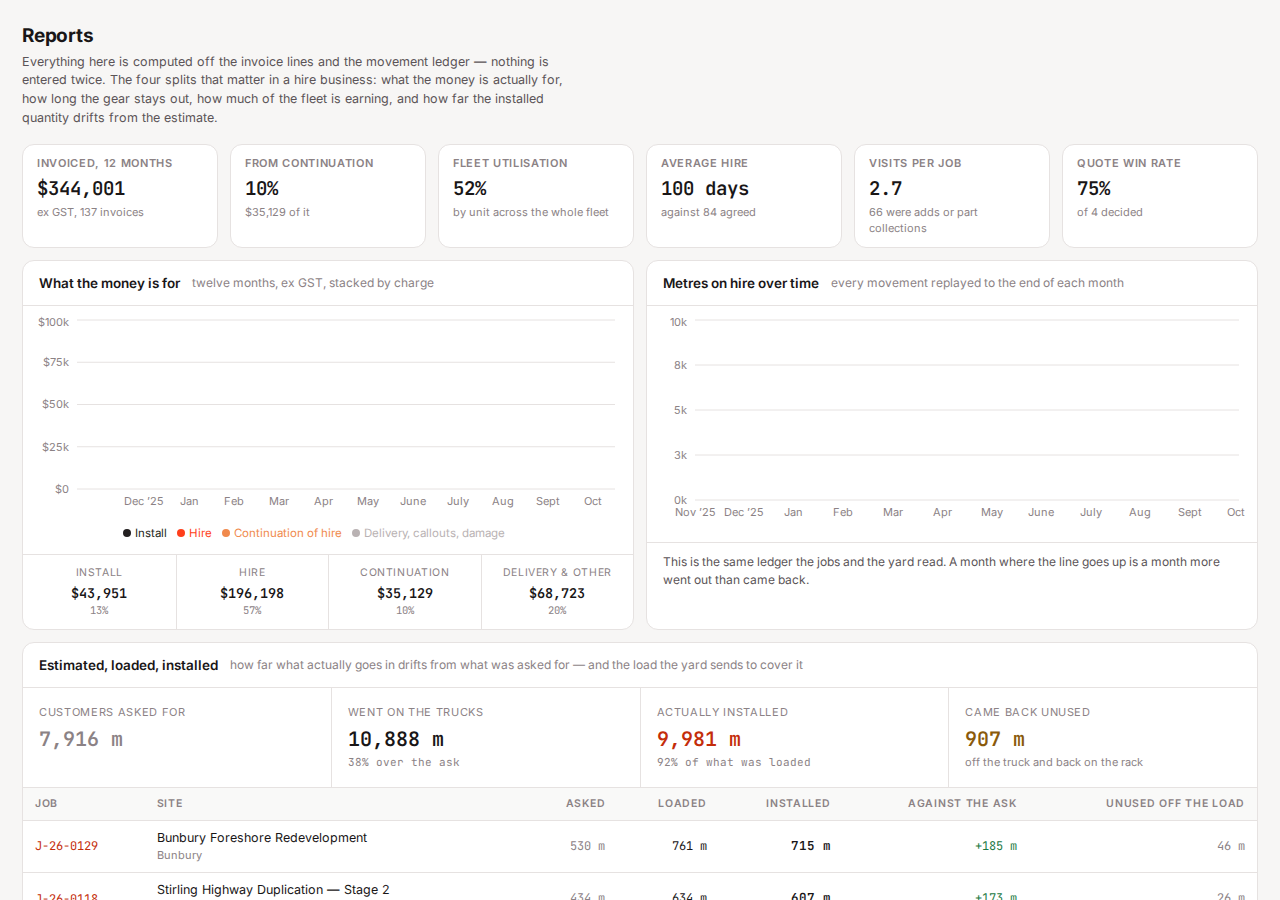Click the Reports page heading

[x=58, y=35]
